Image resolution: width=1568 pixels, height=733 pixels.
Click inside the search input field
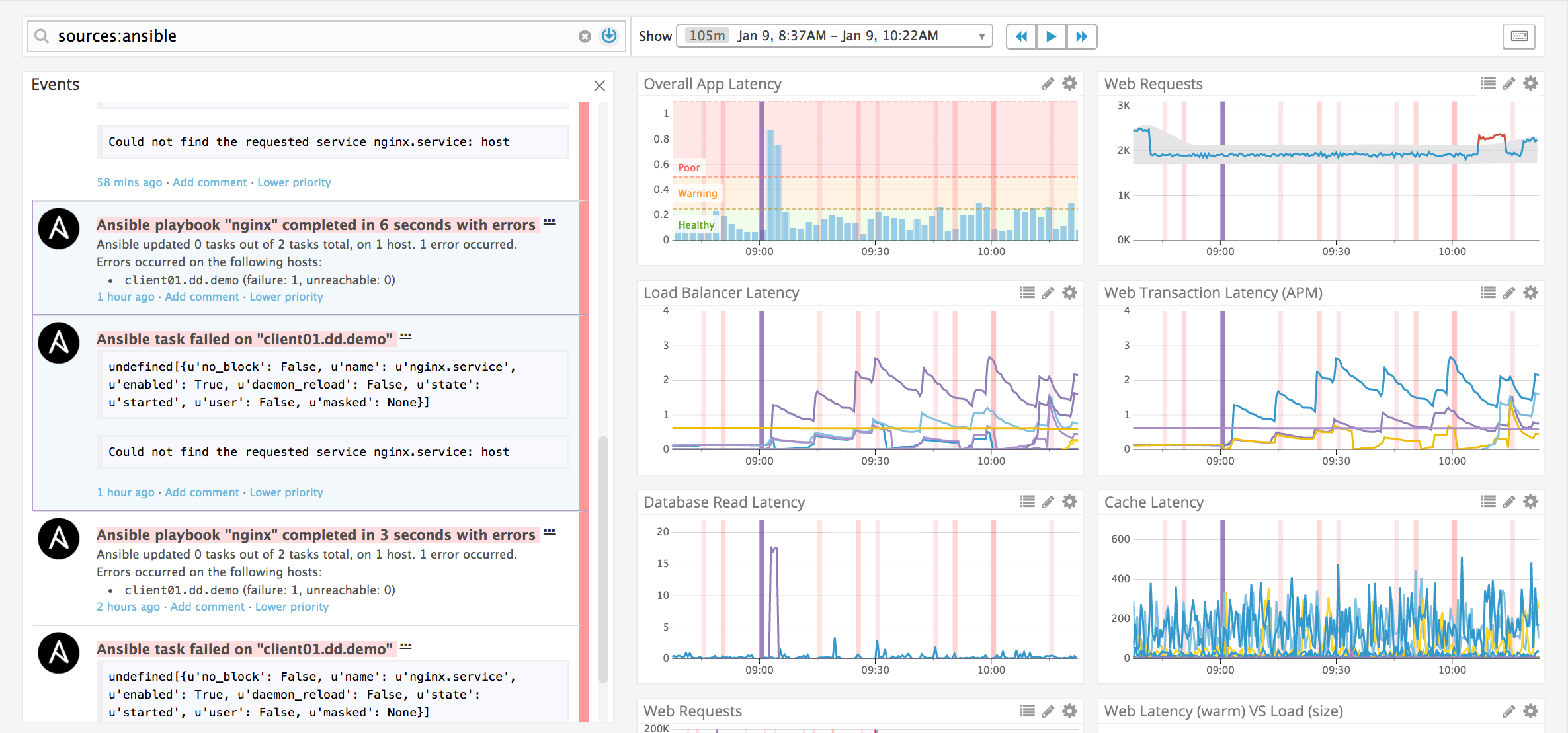(265, 36)
